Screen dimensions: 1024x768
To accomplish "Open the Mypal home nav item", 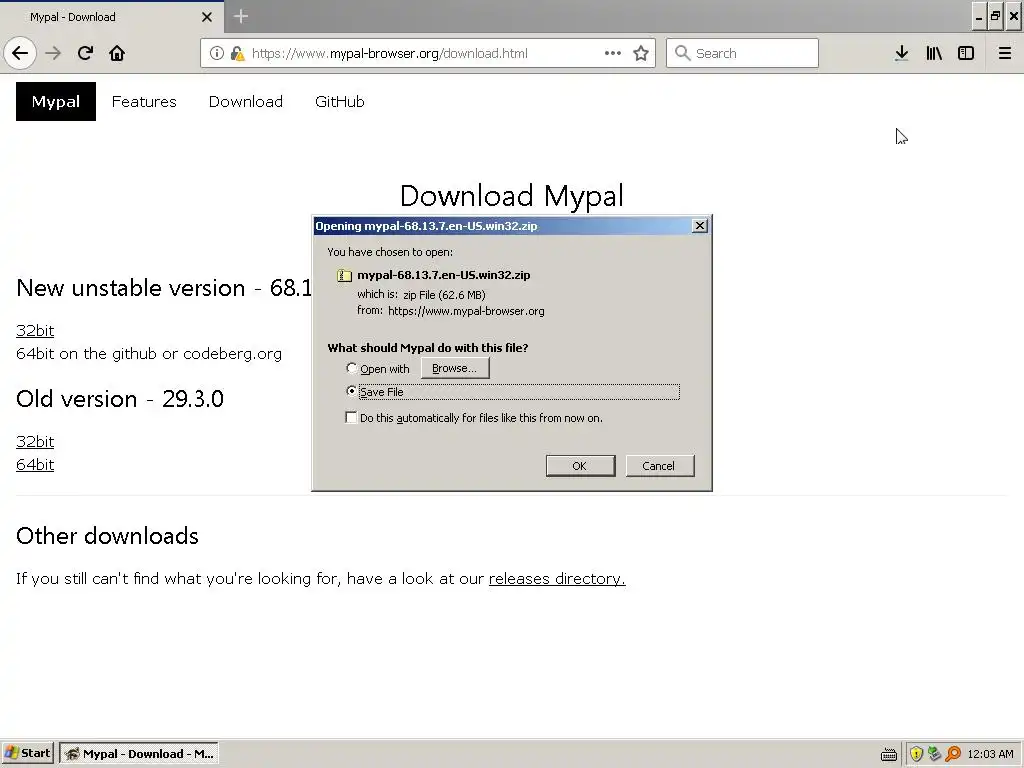I will 56,101.
